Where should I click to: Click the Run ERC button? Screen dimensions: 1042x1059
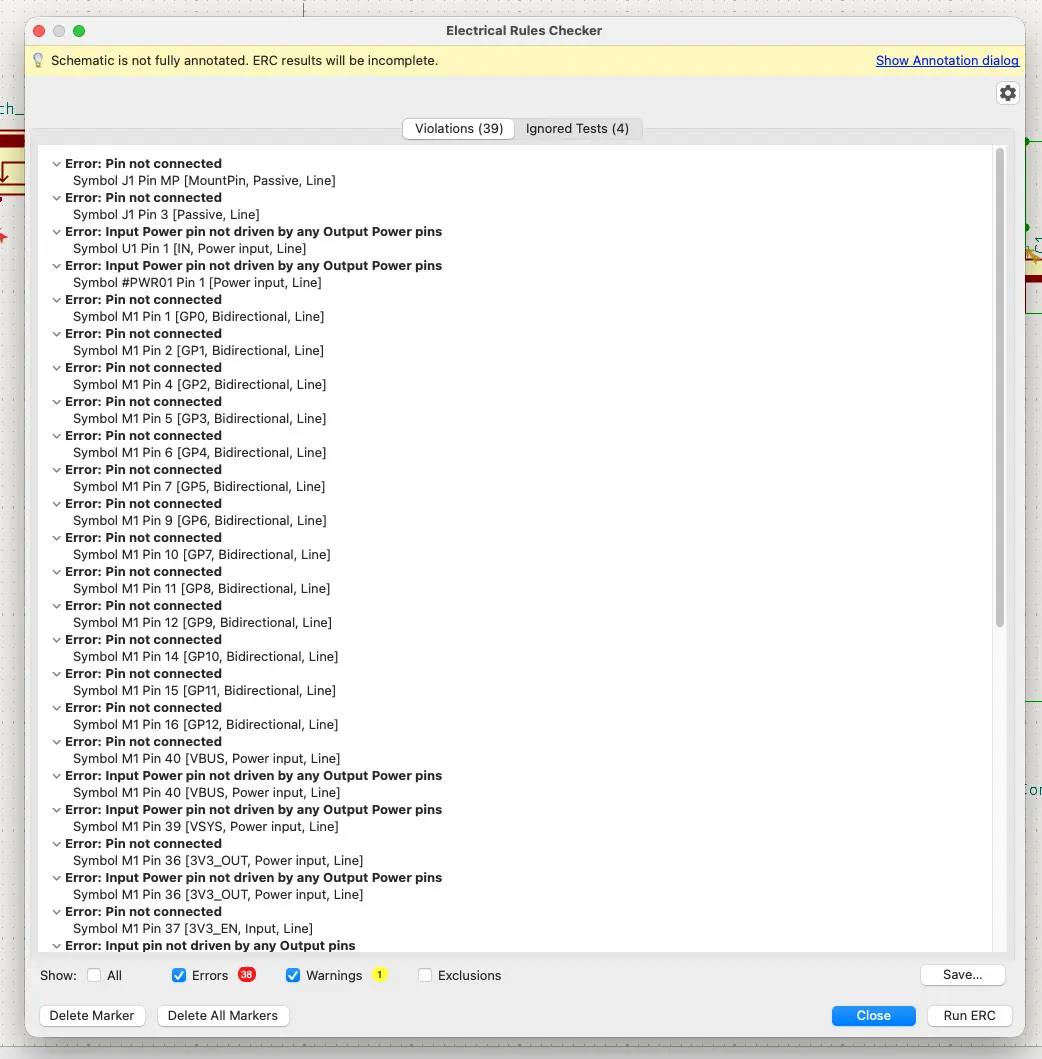click(x=969, y=1015)
